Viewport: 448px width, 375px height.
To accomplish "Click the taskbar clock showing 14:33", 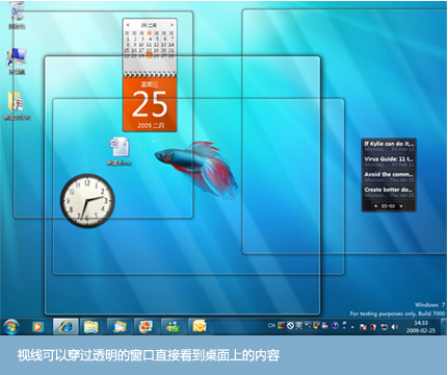I will tap(421, 327).
